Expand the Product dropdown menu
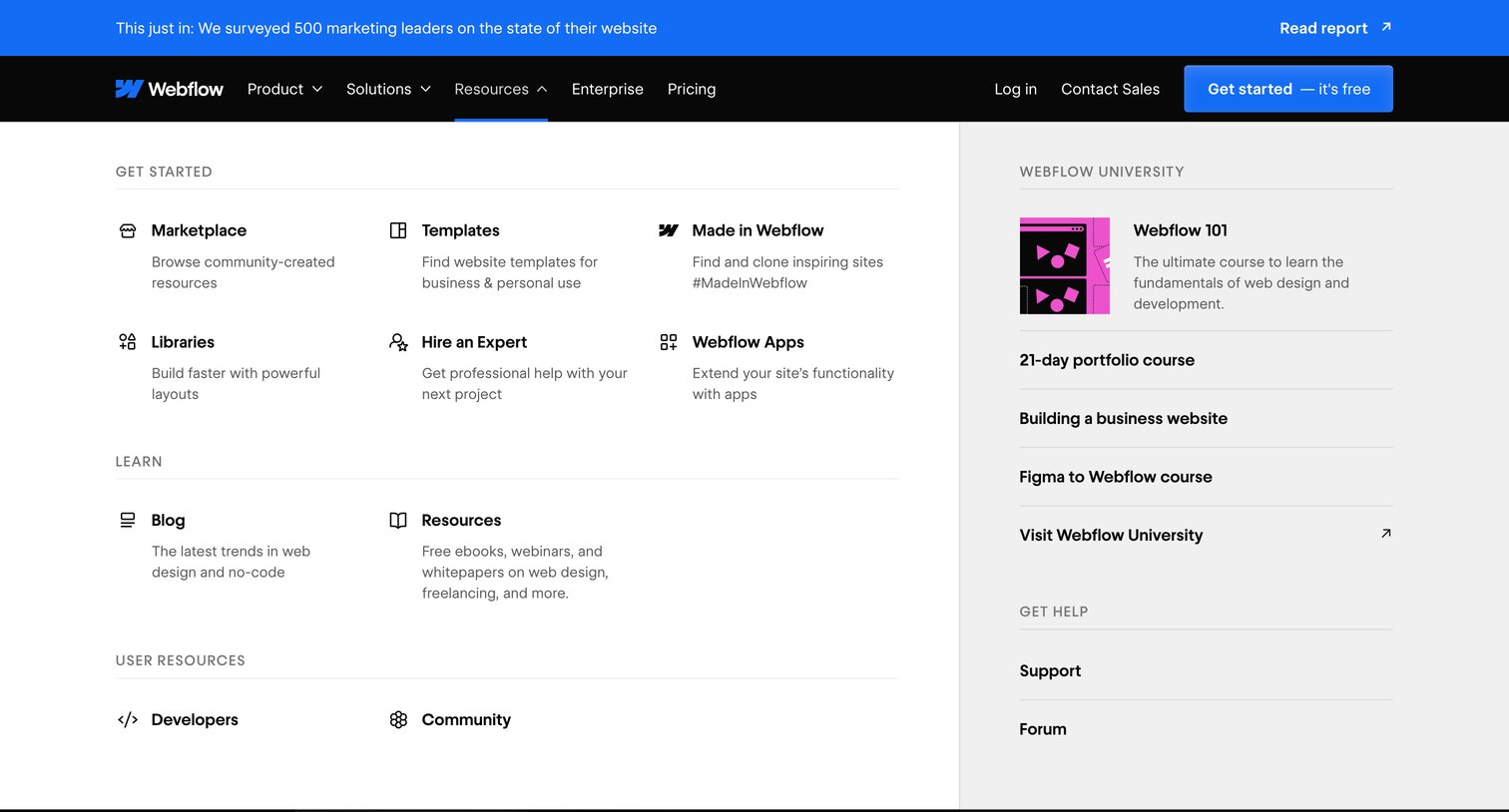1509x812 pixels. (285, 89)
